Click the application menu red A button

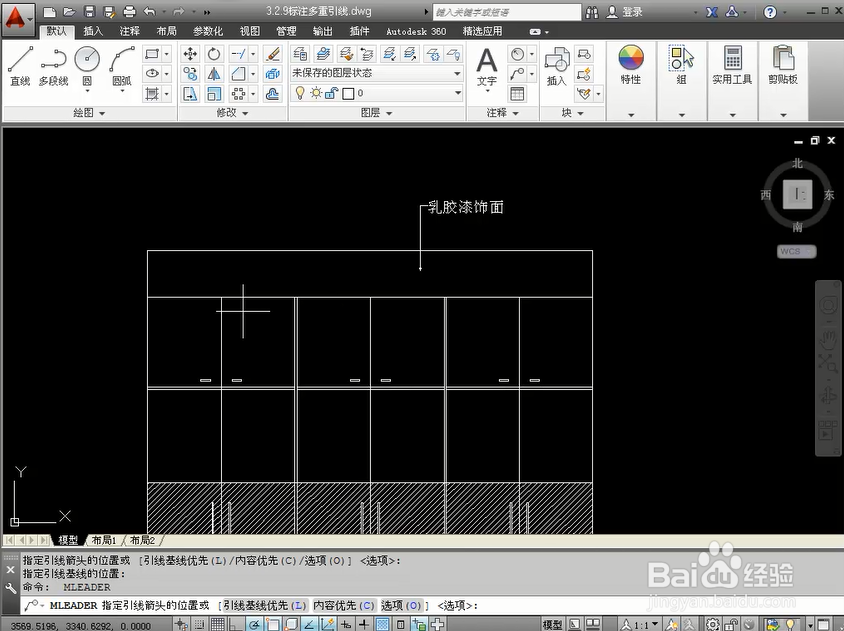pos(17,18)
